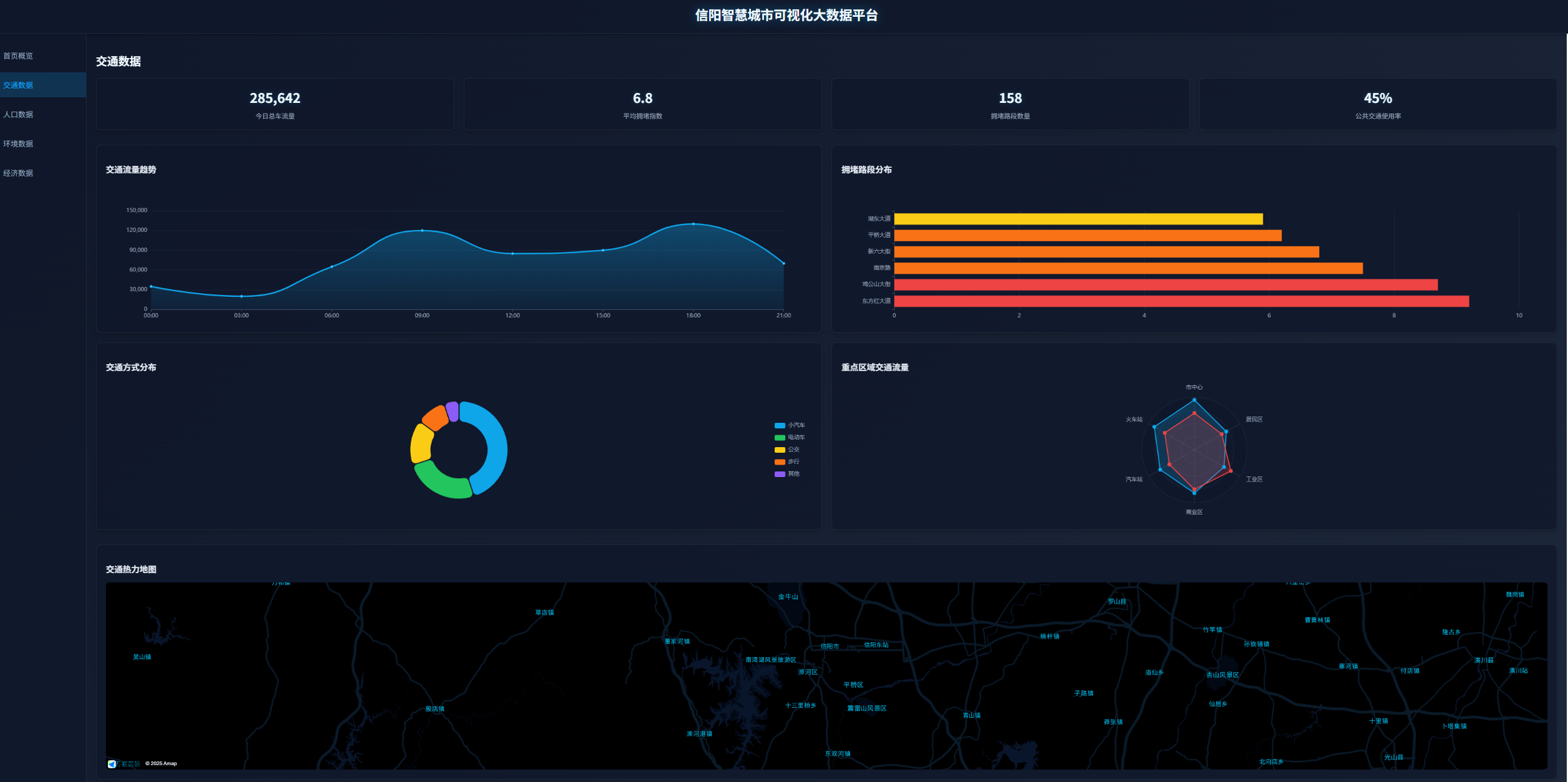1568x782 pixels.
Task: Click the 09:00 peak point on trend line
Action: click(422, 231)
